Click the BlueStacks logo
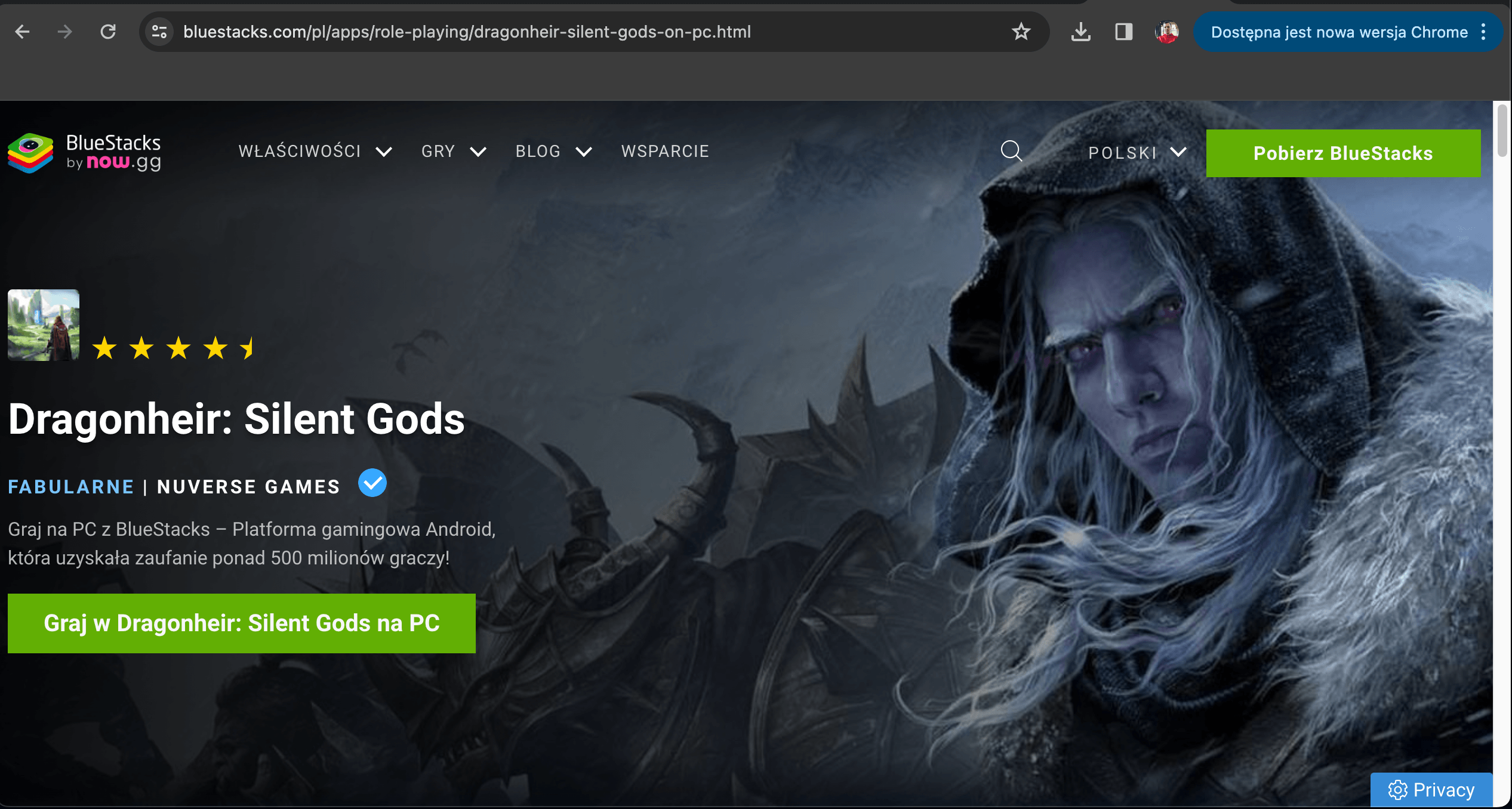 pos(84,153)
